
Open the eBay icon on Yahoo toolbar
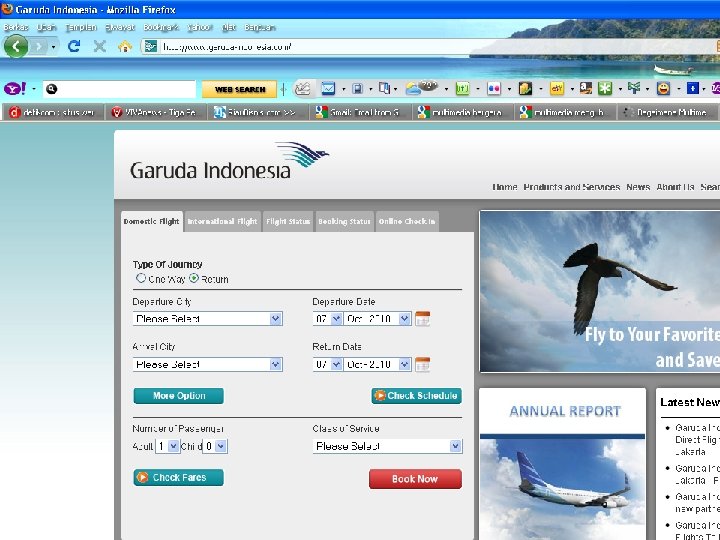coord(557,89)
